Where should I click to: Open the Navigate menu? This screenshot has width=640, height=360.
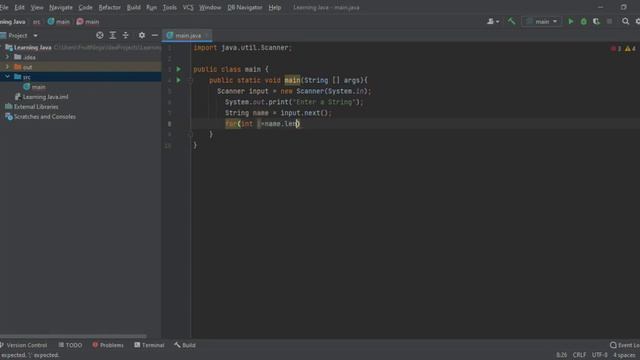[x=61, y=7]
